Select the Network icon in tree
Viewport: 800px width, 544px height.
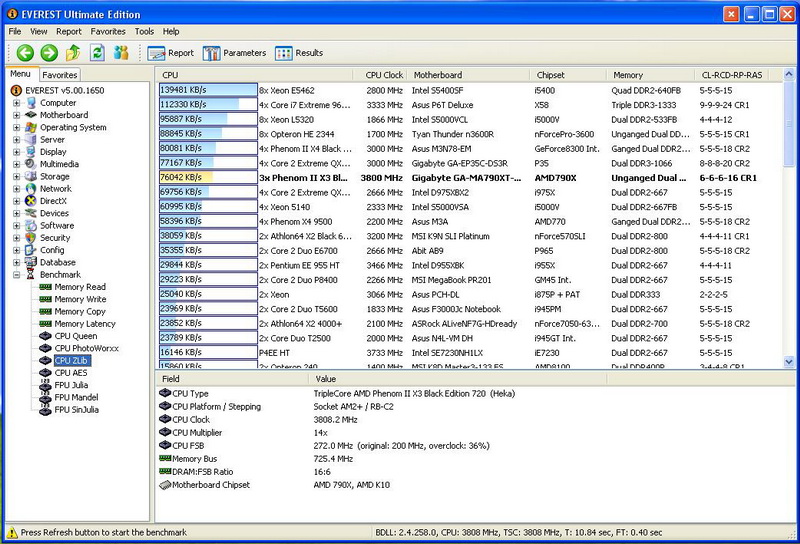[x=31, y=188]
